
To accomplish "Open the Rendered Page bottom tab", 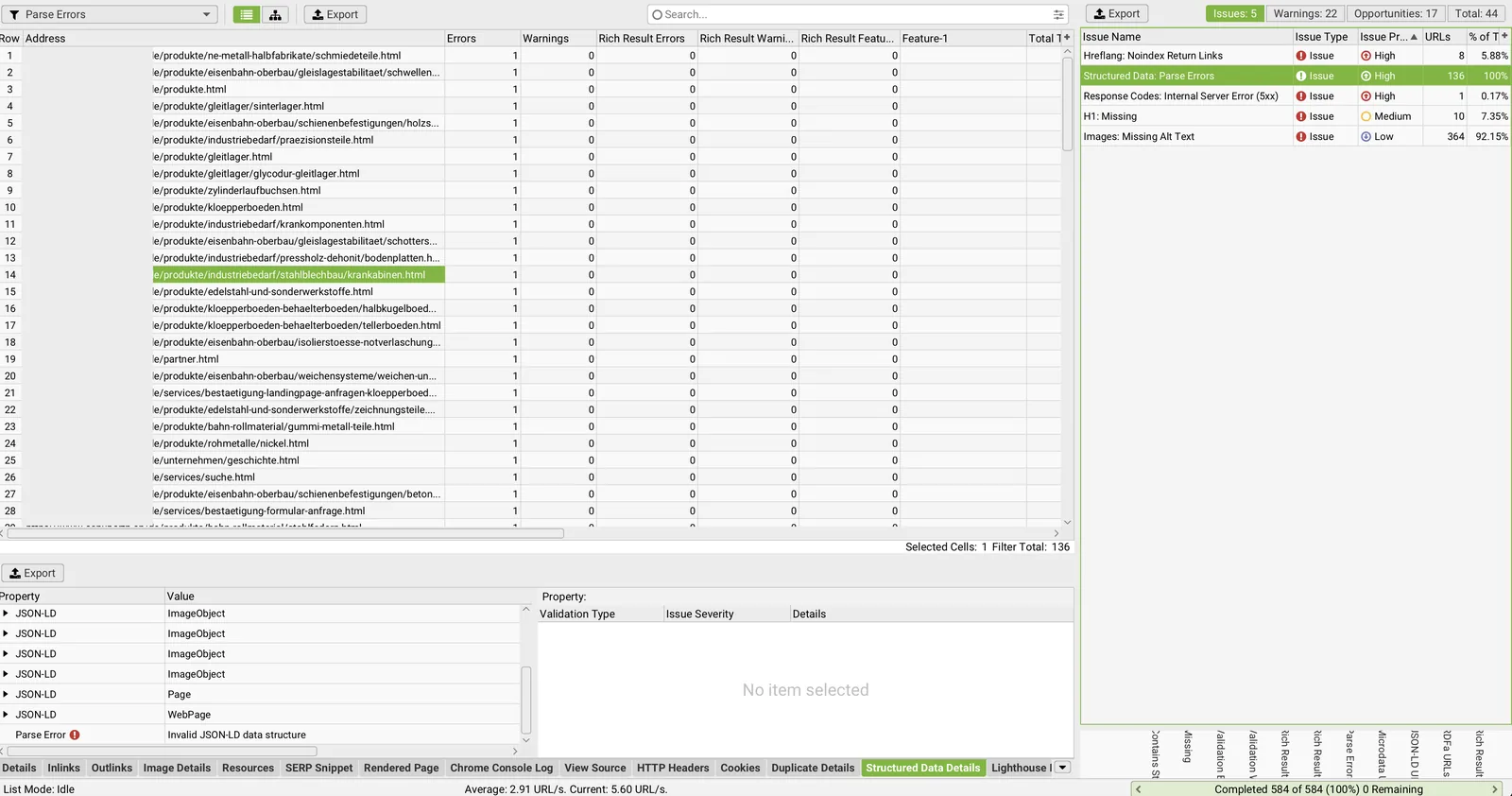I will click(401, 768).
